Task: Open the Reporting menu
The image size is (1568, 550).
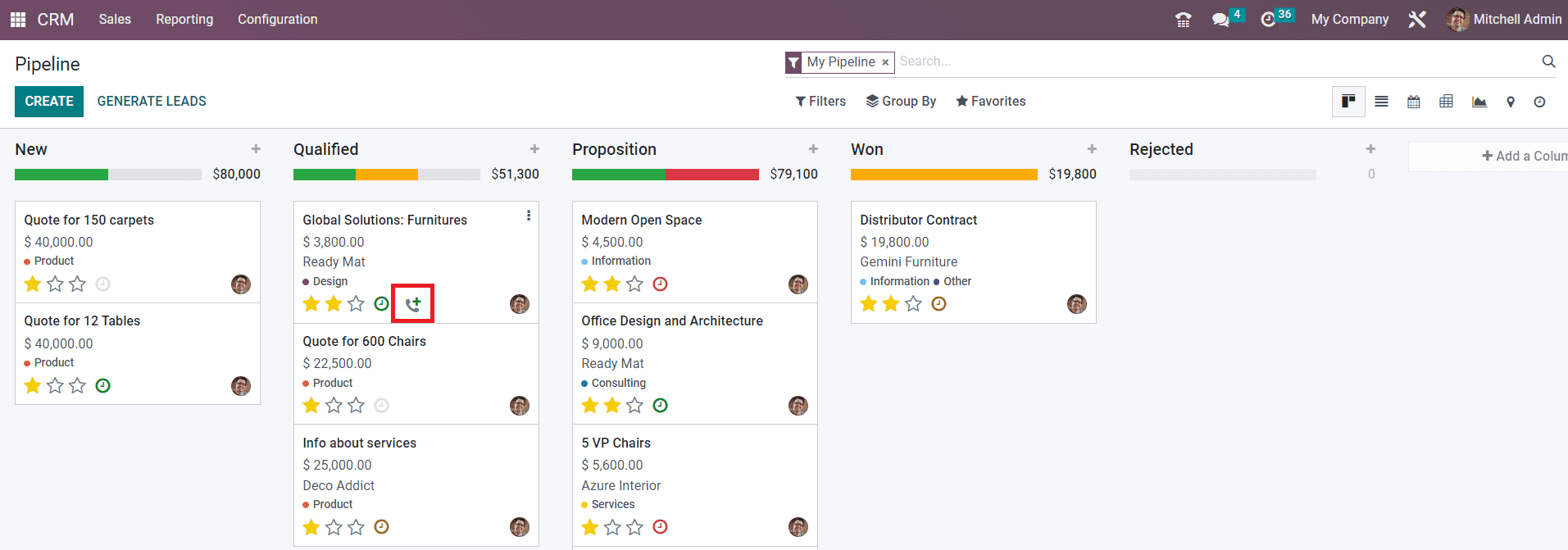Action: pos(184,20)
